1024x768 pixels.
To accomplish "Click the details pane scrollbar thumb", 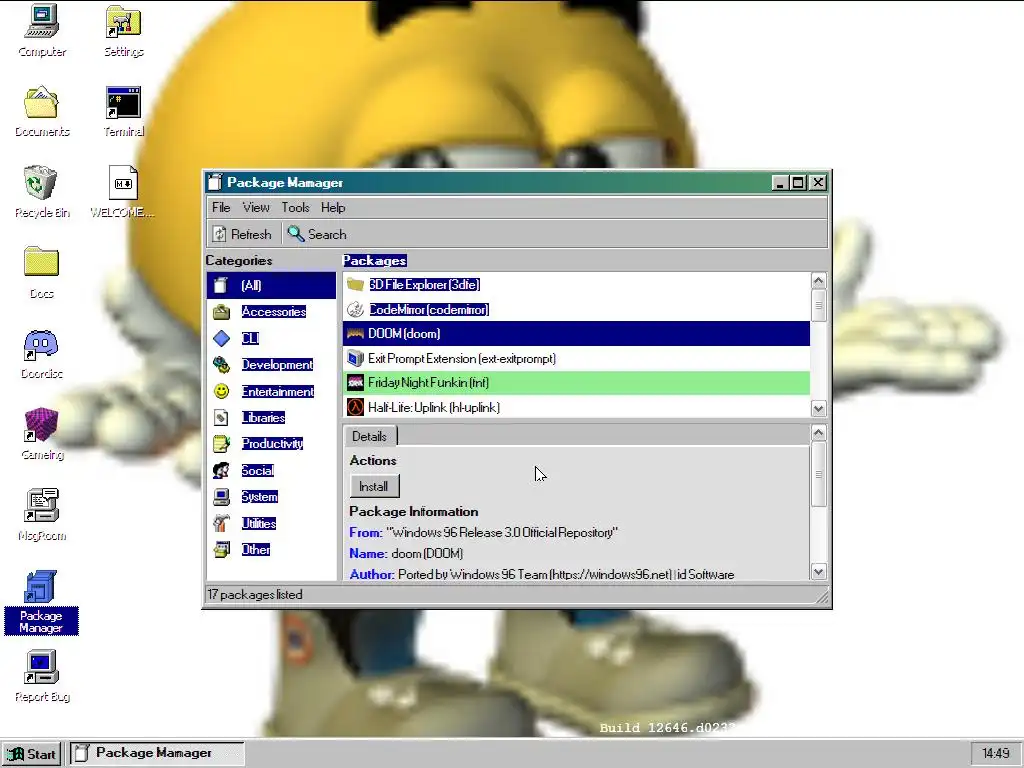I will [818, 474].
